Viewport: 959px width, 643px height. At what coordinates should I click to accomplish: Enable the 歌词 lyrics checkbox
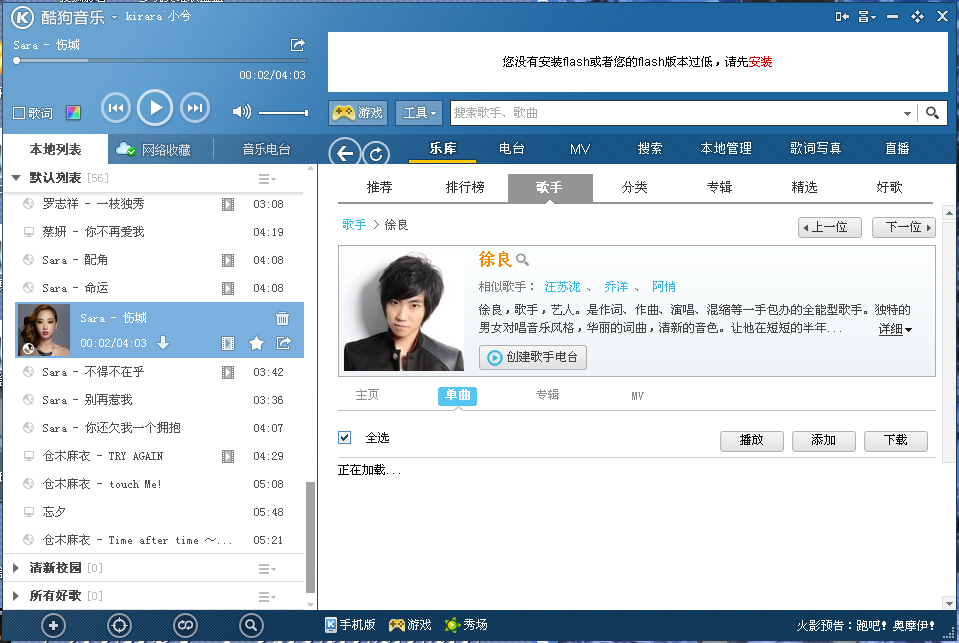pyautogui.click(x=19, y=113)
